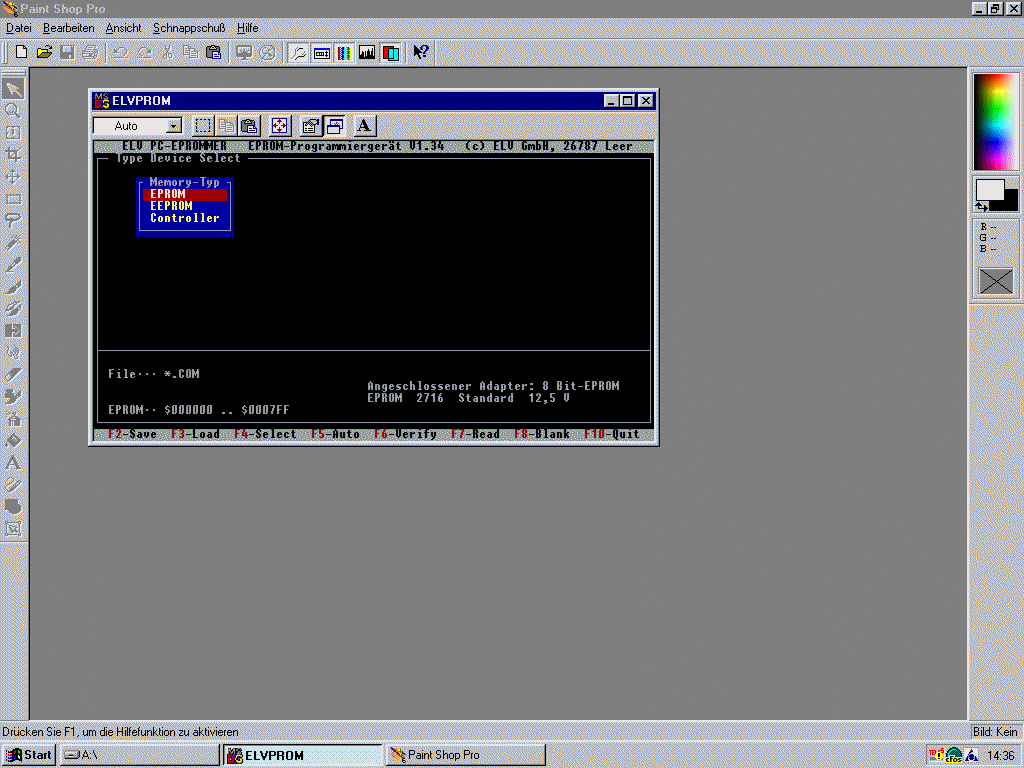The height and width of the screenshot is (768, 1024).
Task: Select Controller in Memory-Typ list
Action: point(185,218)
